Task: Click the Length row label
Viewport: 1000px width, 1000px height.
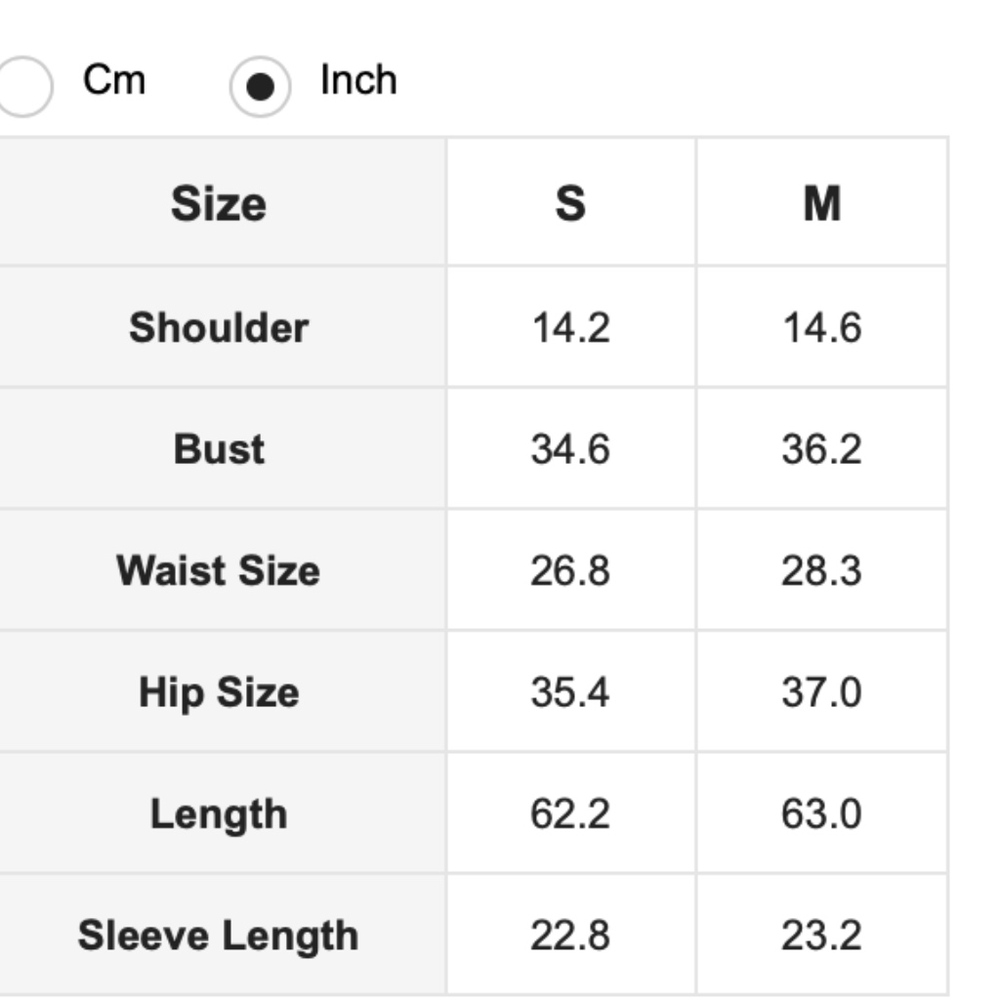Action: tap(218, 814)
